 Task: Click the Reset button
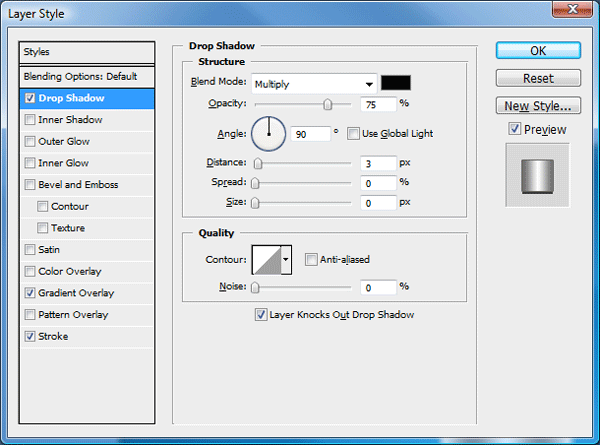tap(538, 78)
